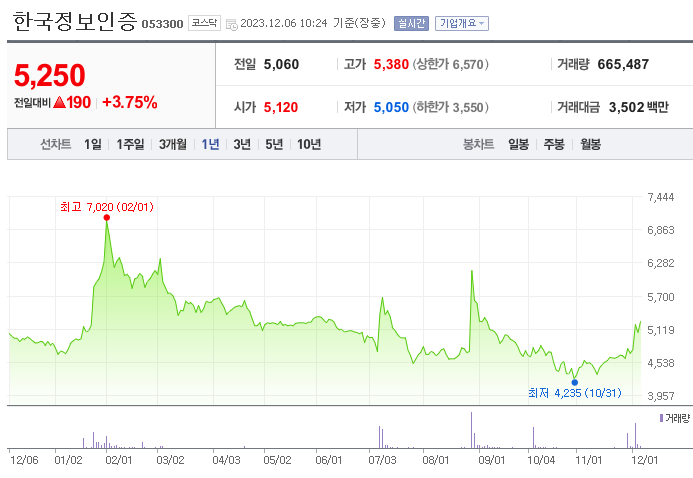Click the 코스닥 market badge

point(204,23)
